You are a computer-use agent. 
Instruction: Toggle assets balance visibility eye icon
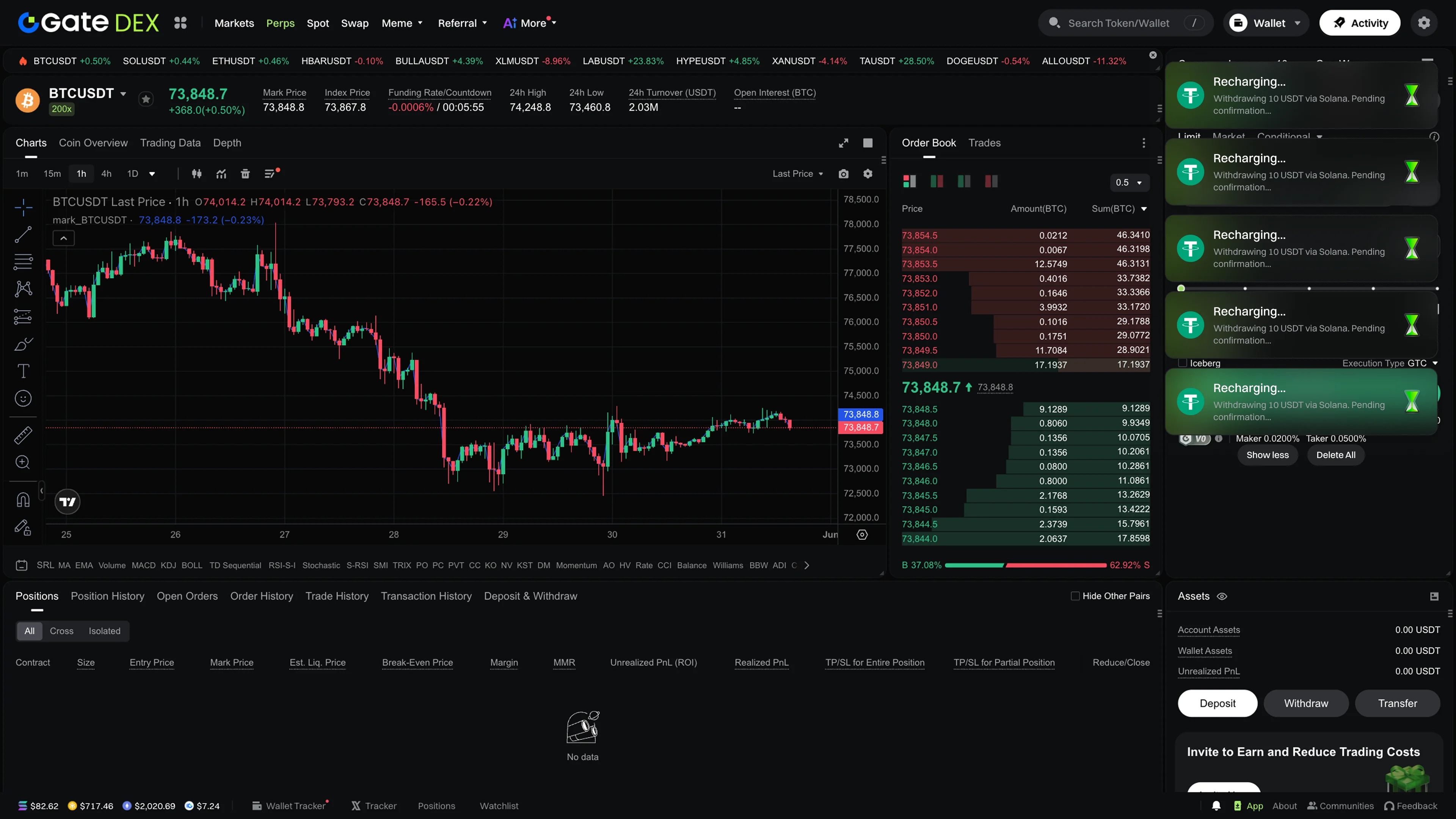1222,596
